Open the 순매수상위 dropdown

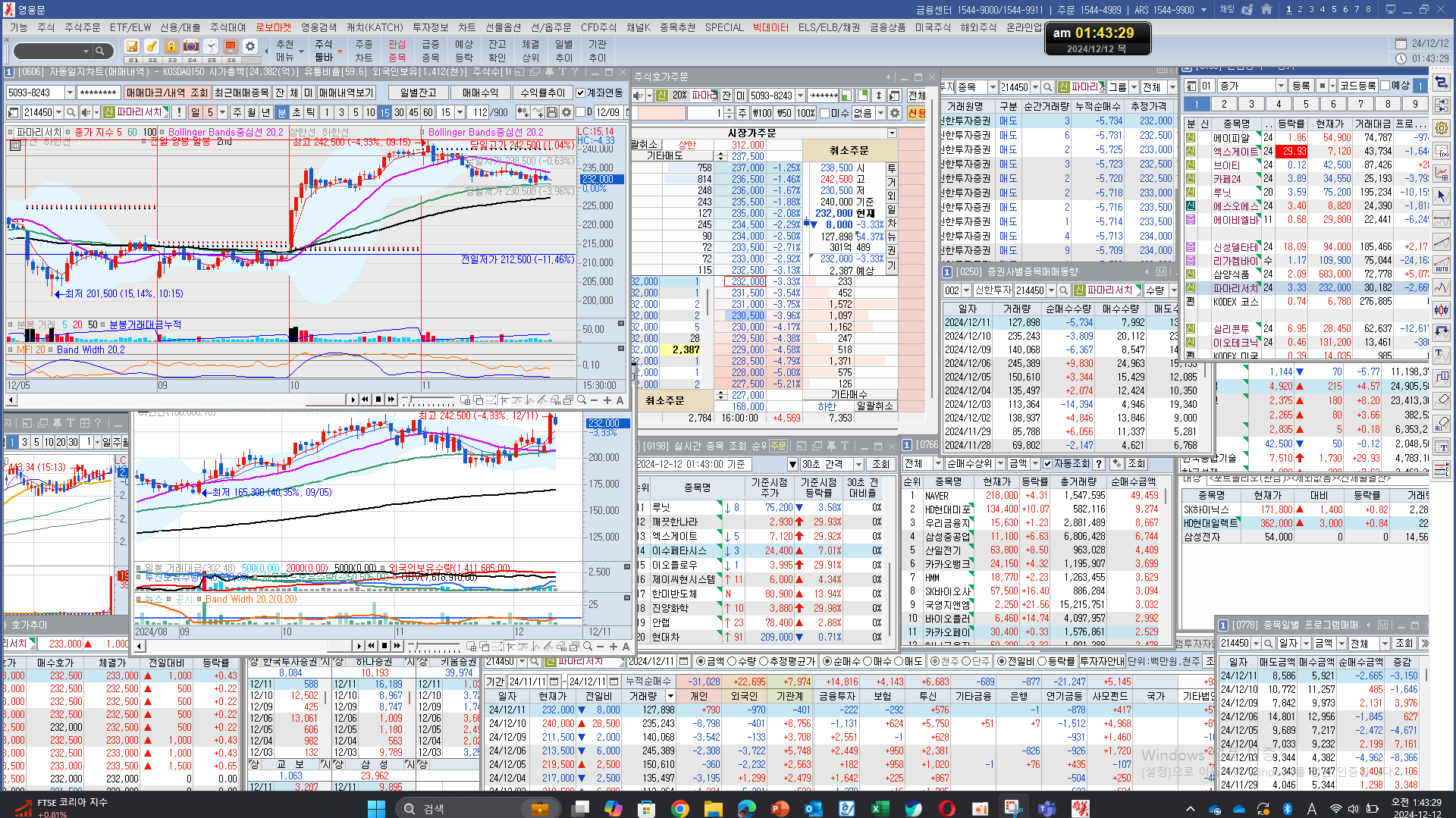click(1000, 463)
